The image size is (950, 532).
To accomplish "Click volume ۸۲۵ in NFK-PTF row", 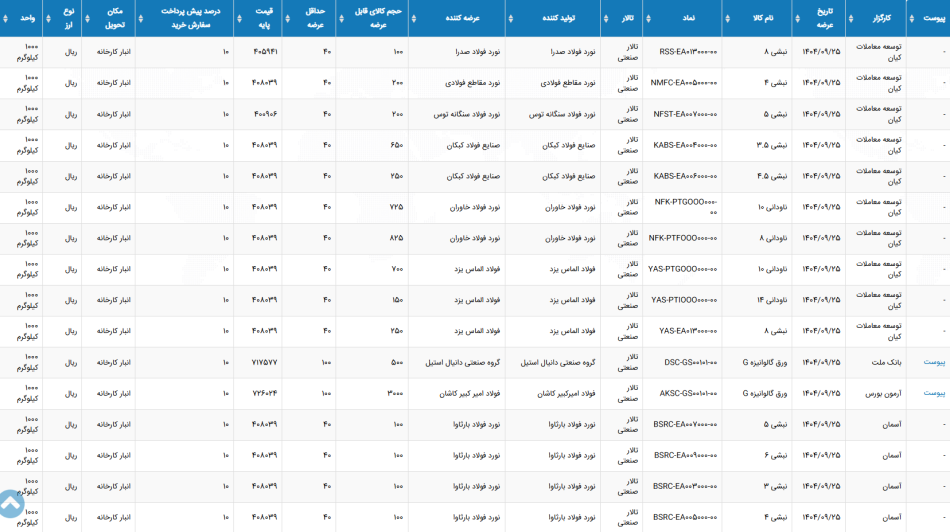I will coord(396,238).
